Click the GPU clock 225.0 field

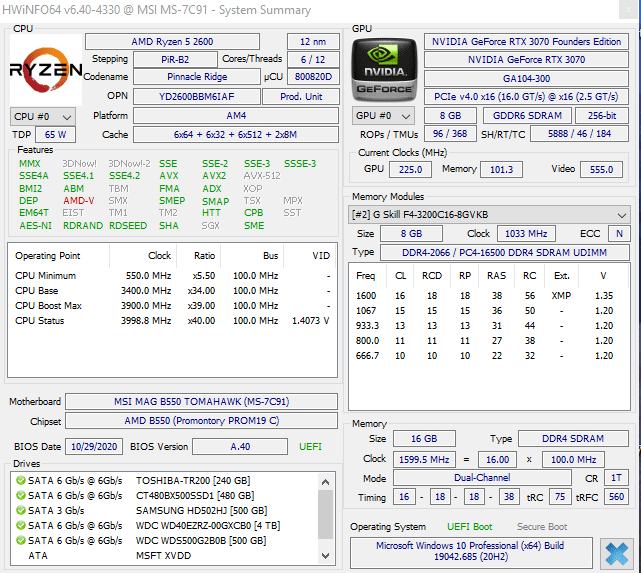(410, 170)
